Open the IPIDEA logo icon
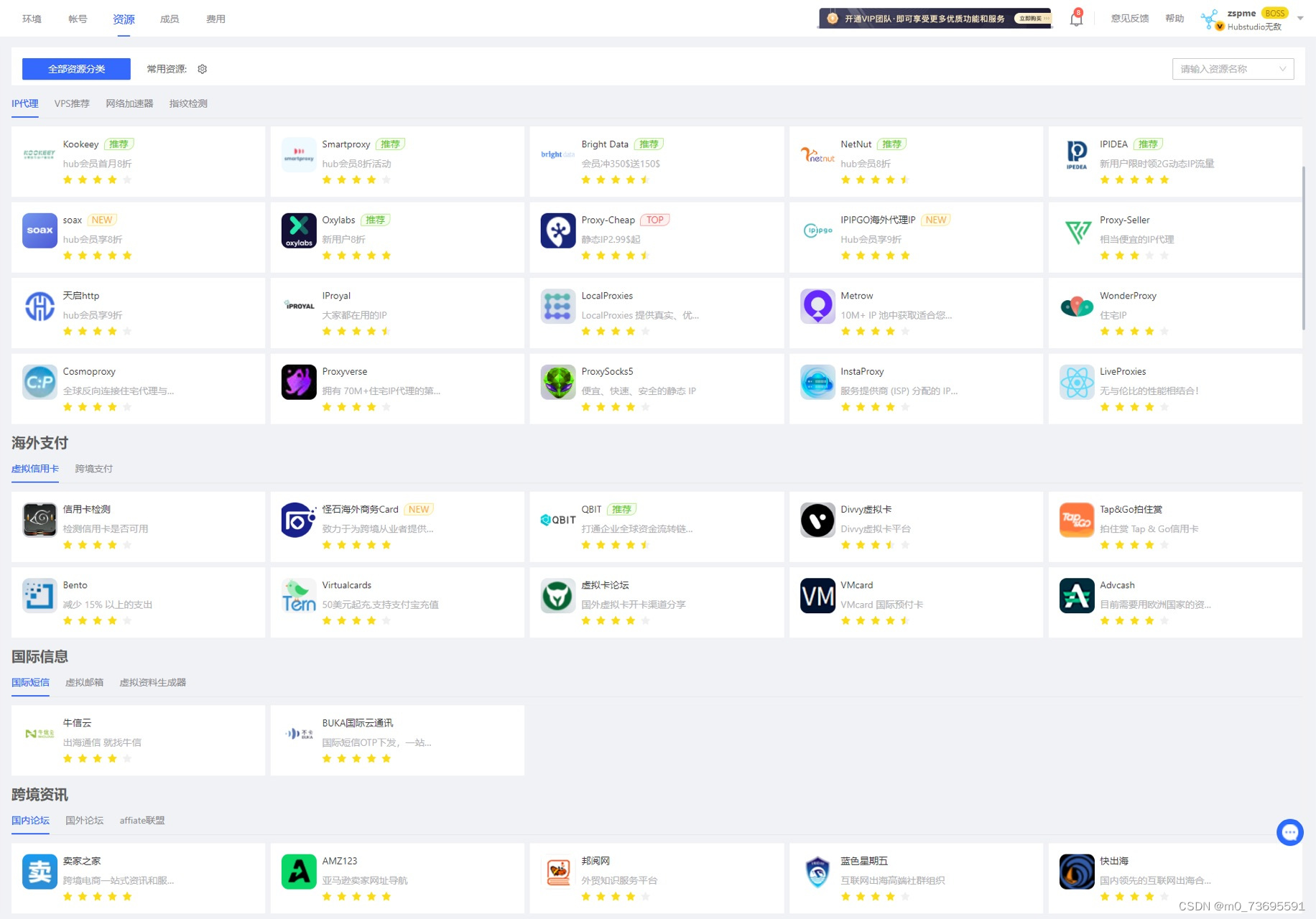The image size is (1316, 919). coord(1077,154)
